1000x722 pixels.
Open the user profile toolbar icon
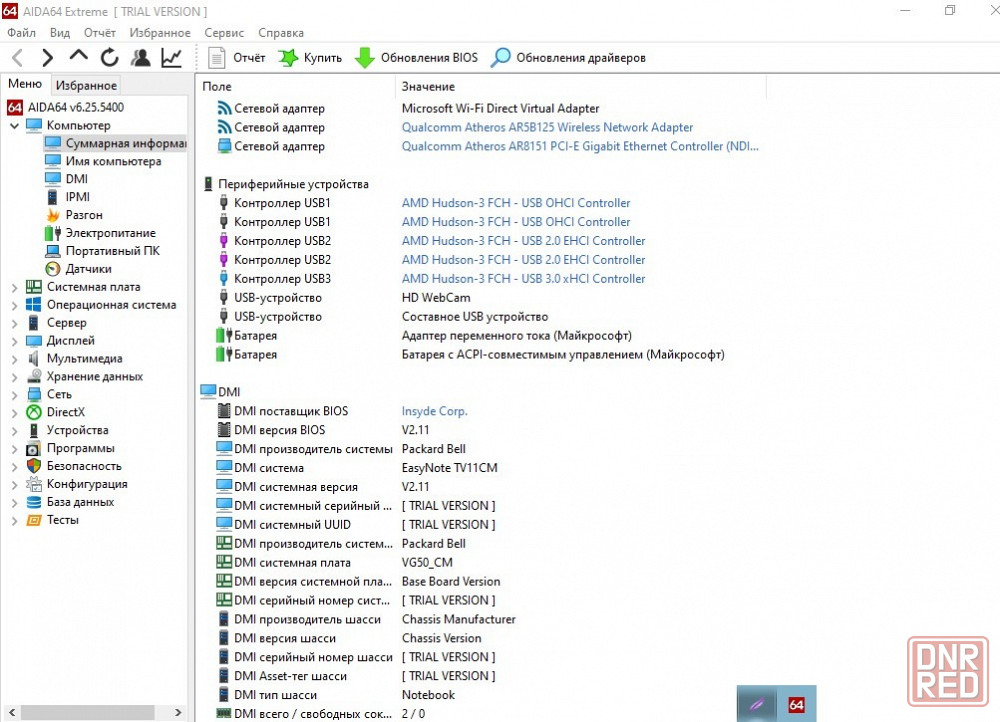140,58
